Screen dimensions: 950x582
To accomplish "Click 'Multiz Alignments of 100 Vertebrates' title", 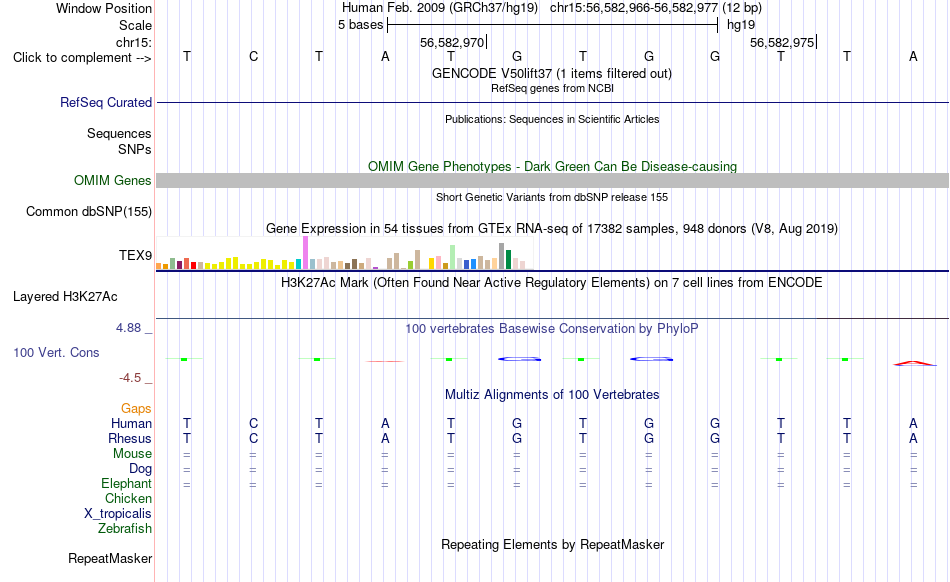I will tap(552, 395).
